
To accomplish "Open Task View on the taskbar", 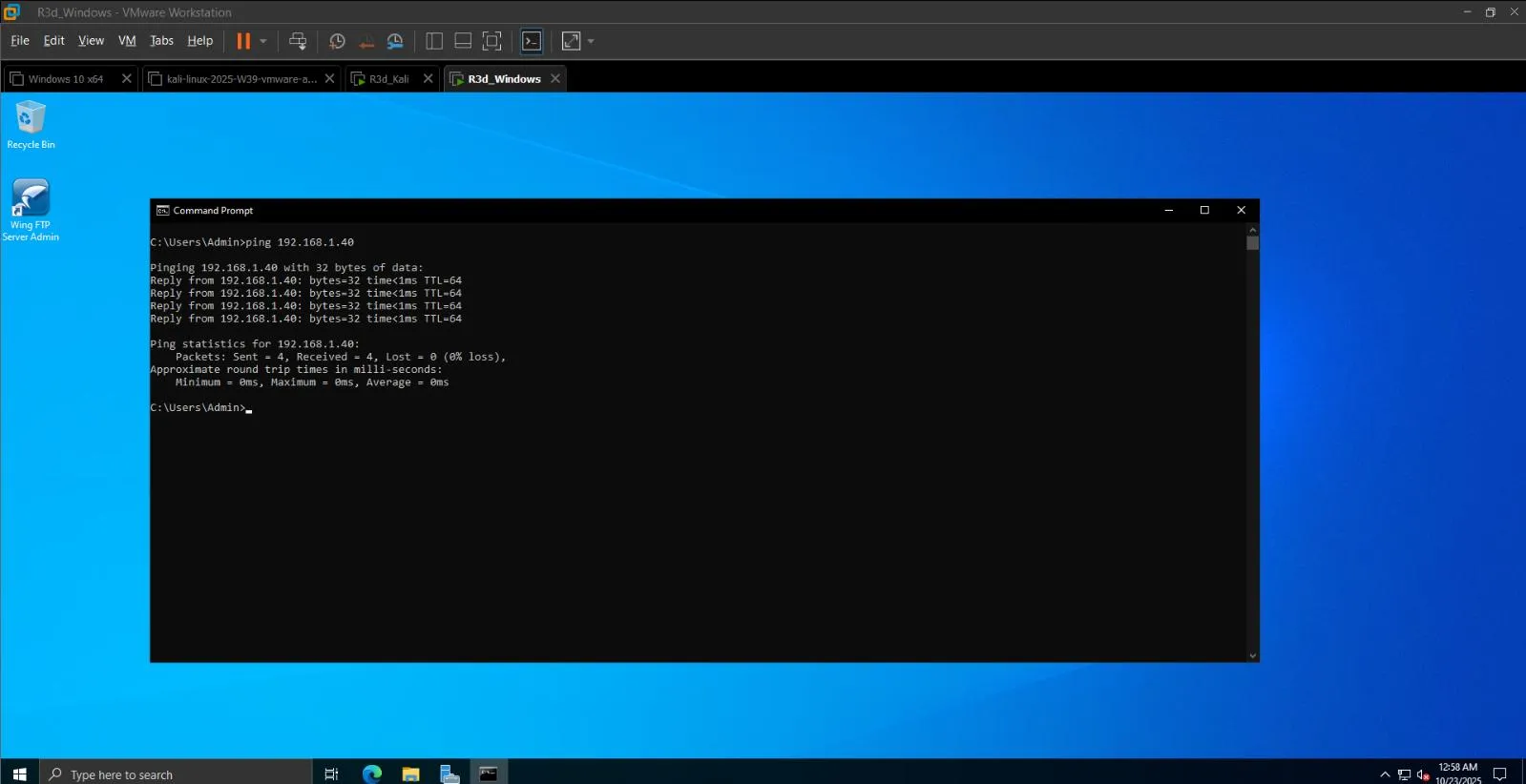I will [331, 774].
